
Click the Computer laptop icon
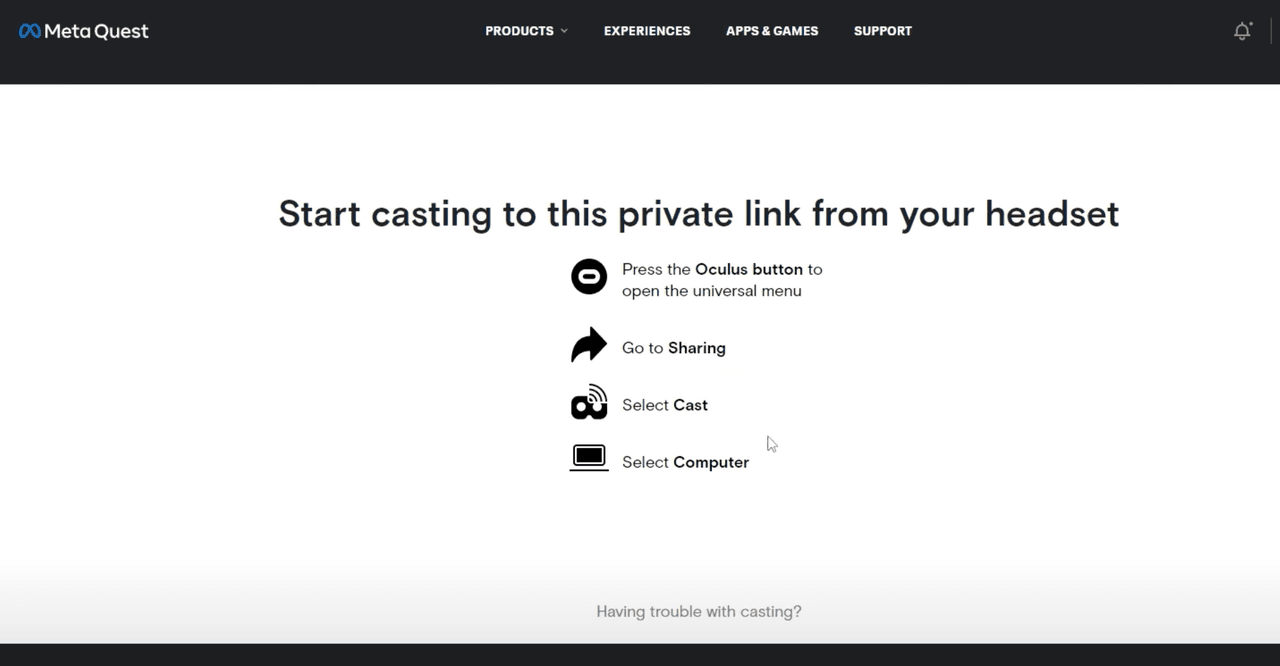[589, 458]
